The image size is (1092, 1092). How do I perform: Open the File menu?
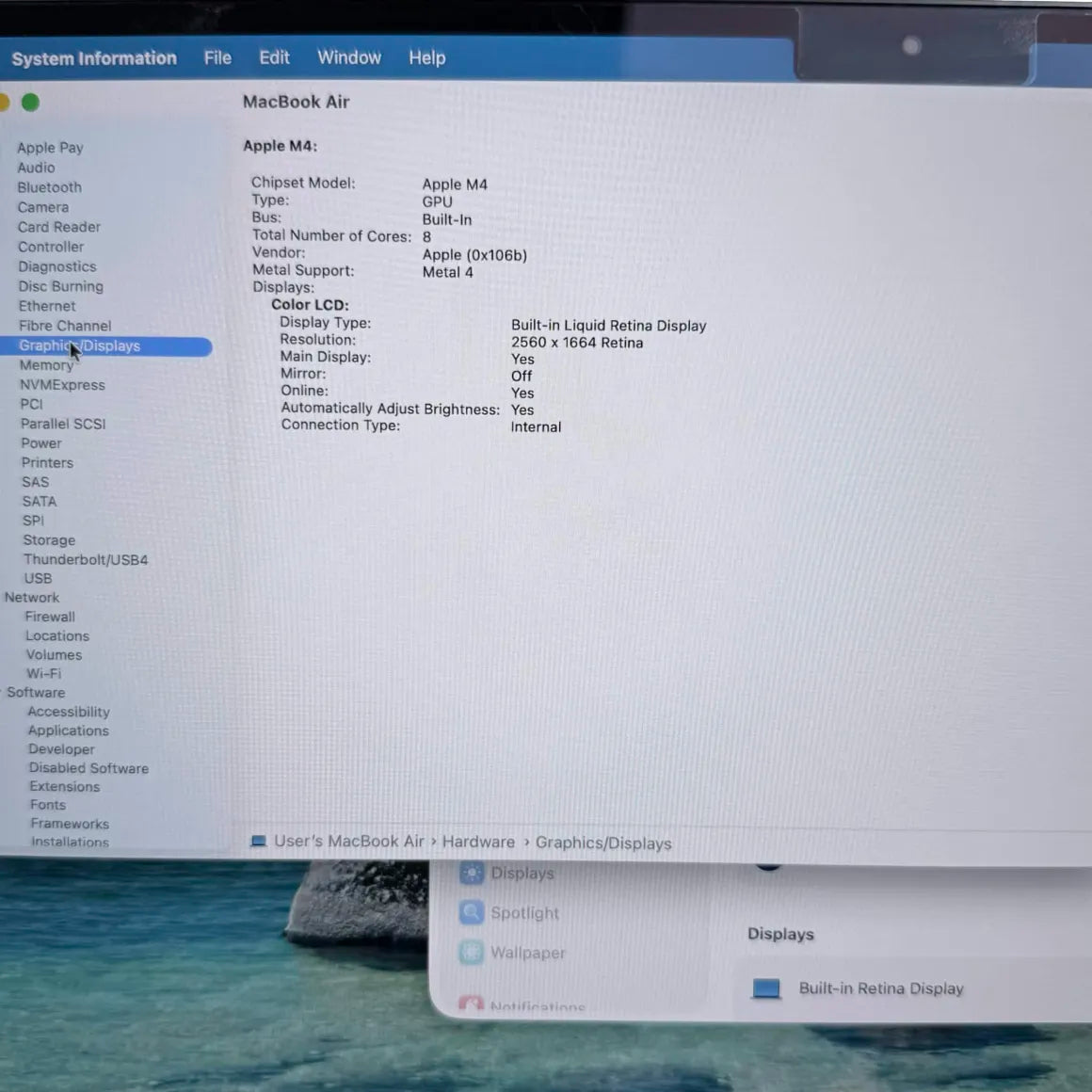pyautogui.click(x=217, y=57)
